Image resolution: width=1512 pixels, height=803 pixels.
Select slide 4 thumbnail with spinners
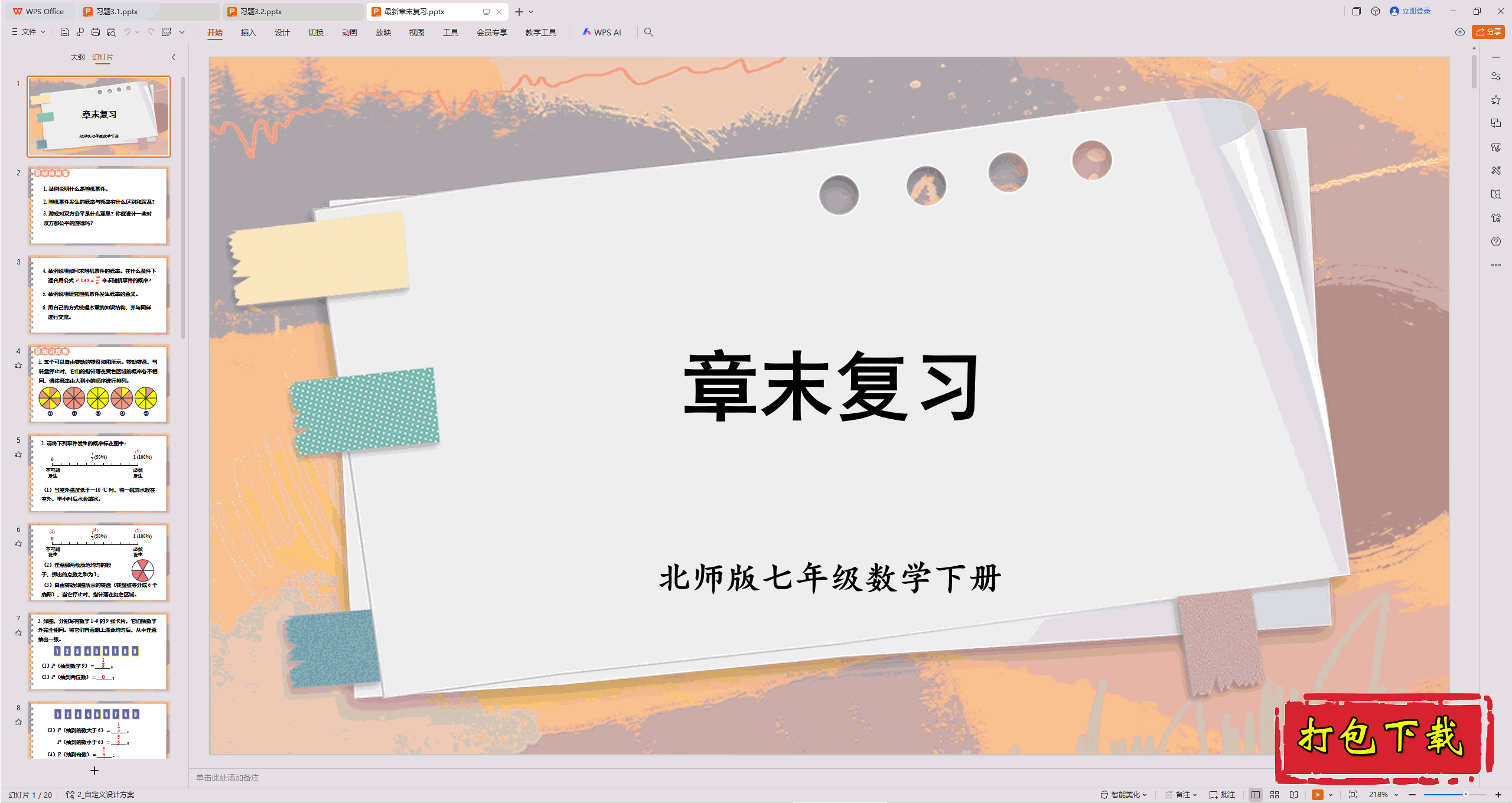99,384
